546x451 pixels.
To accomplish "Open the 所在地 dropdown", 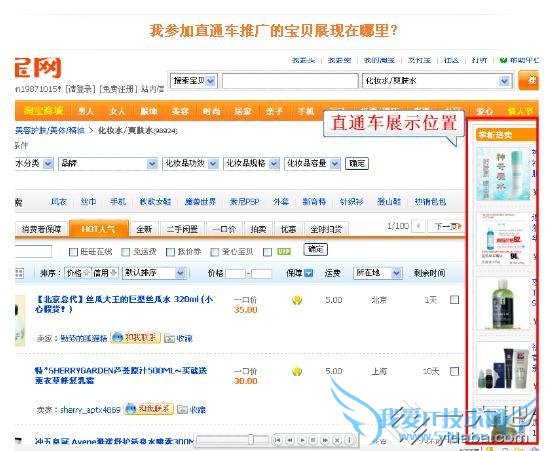I will 378,273.
